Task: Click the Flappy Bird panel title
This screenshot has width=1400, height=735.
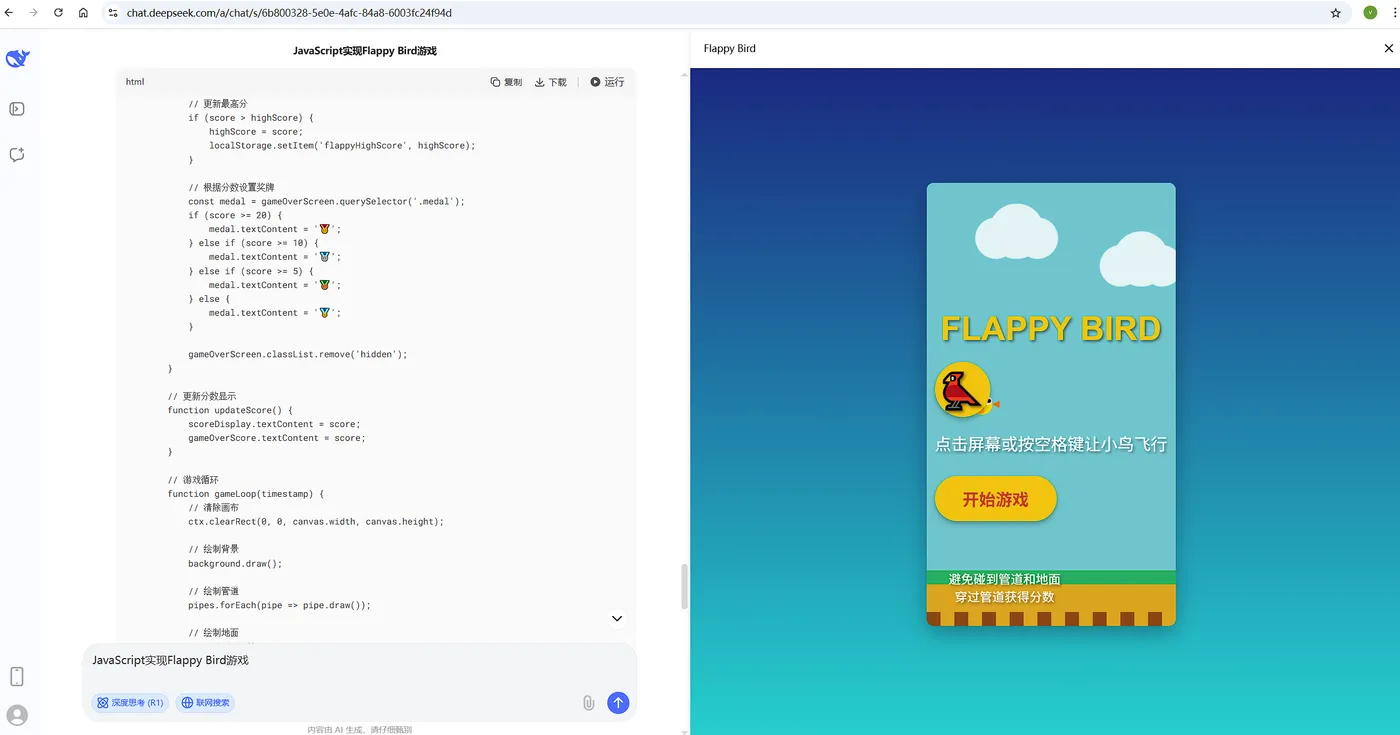Action: 730,48
